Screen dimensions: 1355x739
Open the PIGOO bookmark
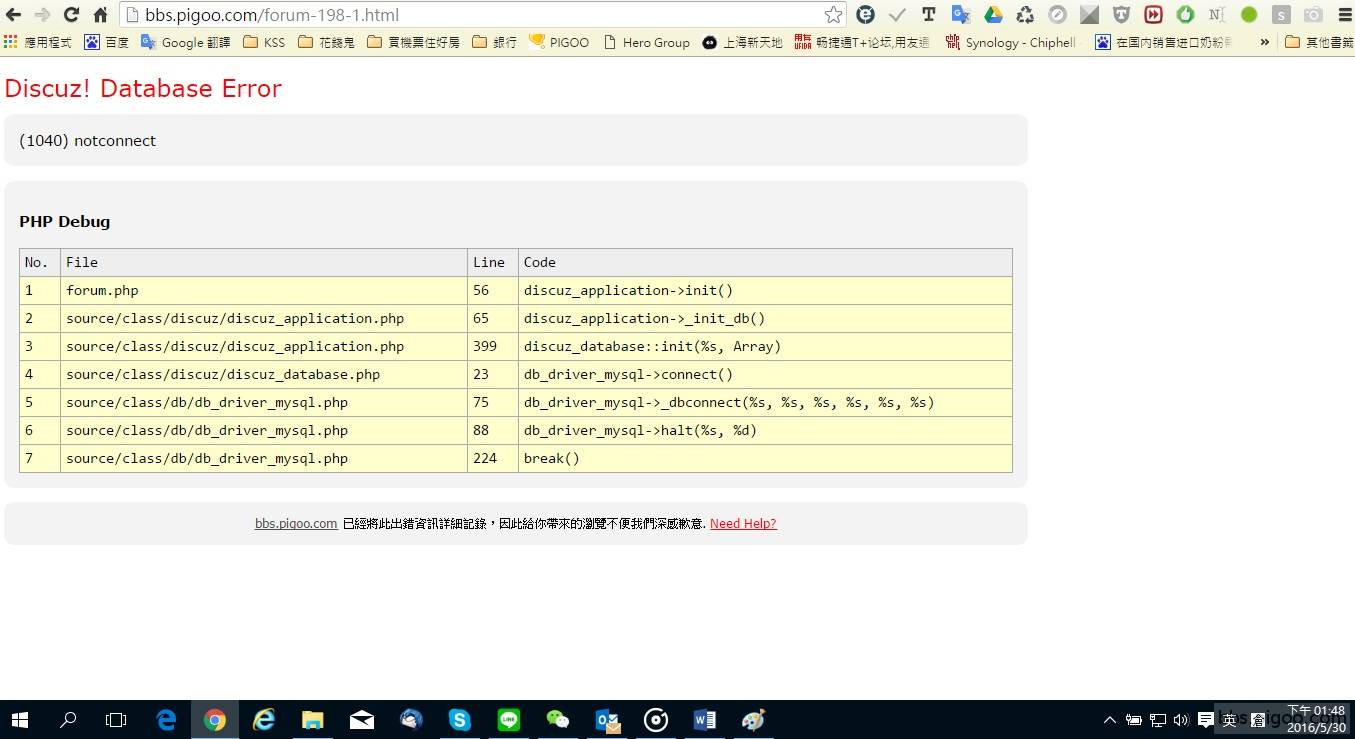559,42
